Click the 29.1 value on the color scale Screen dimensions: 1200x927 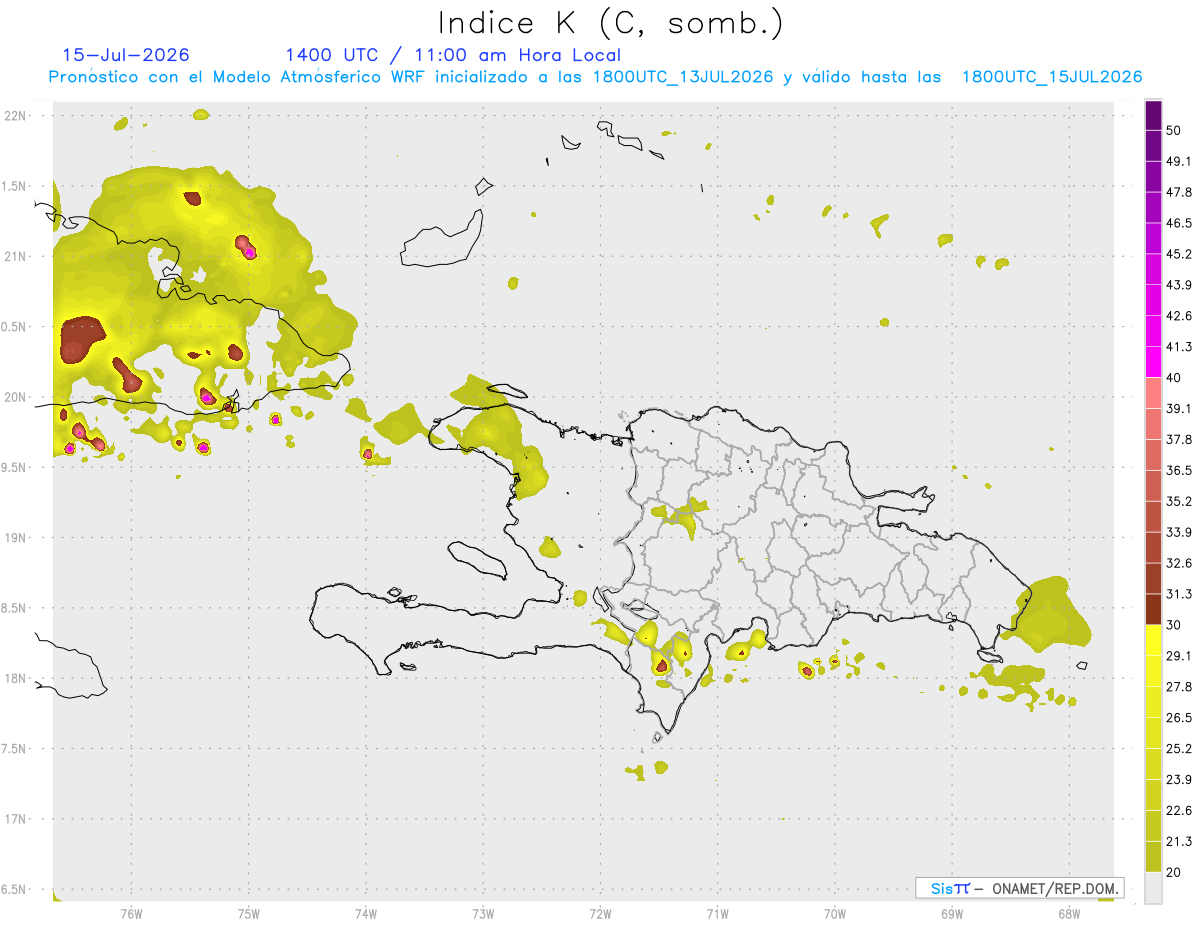point(1179,656)
